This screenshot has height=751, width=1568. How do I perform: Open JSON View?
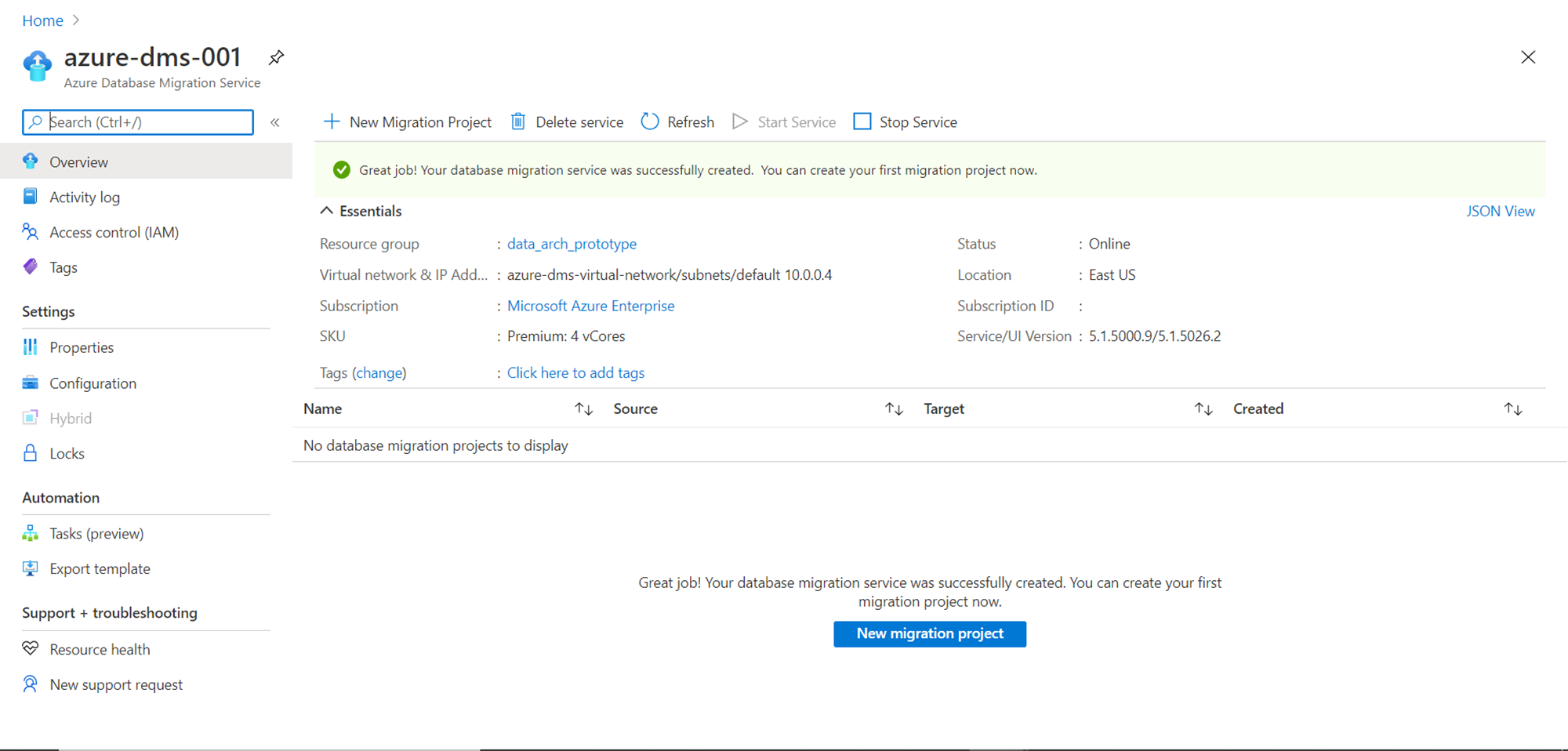click(x=1501, y=211)
